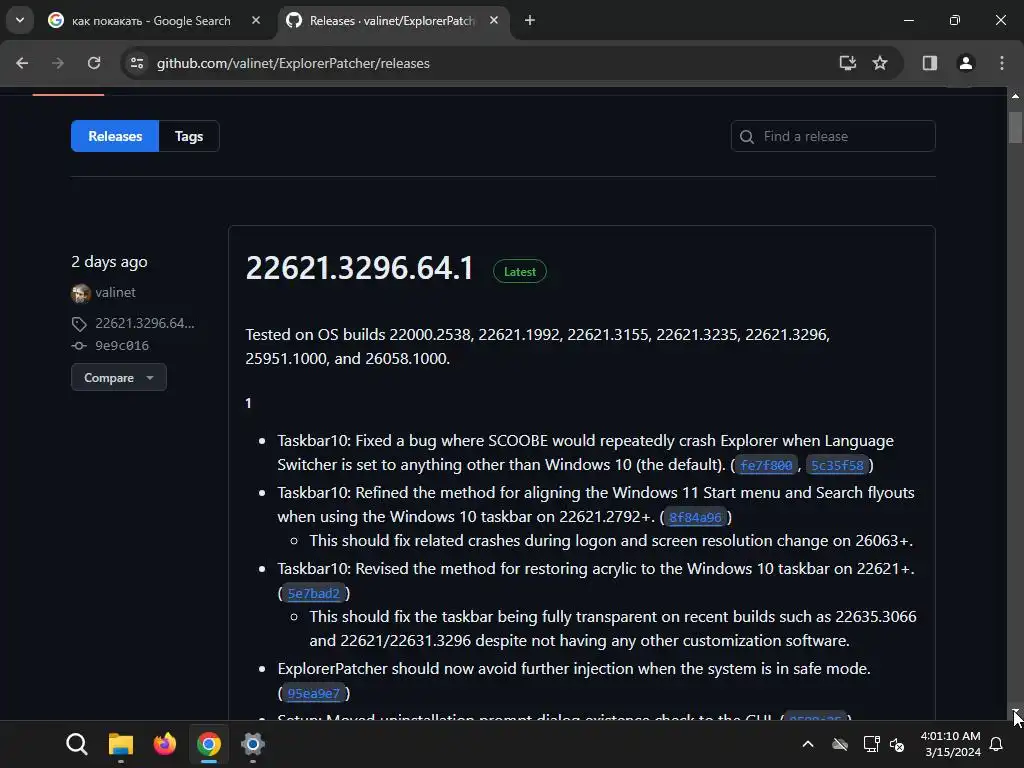Click the Latest badge

pos(520,272)
